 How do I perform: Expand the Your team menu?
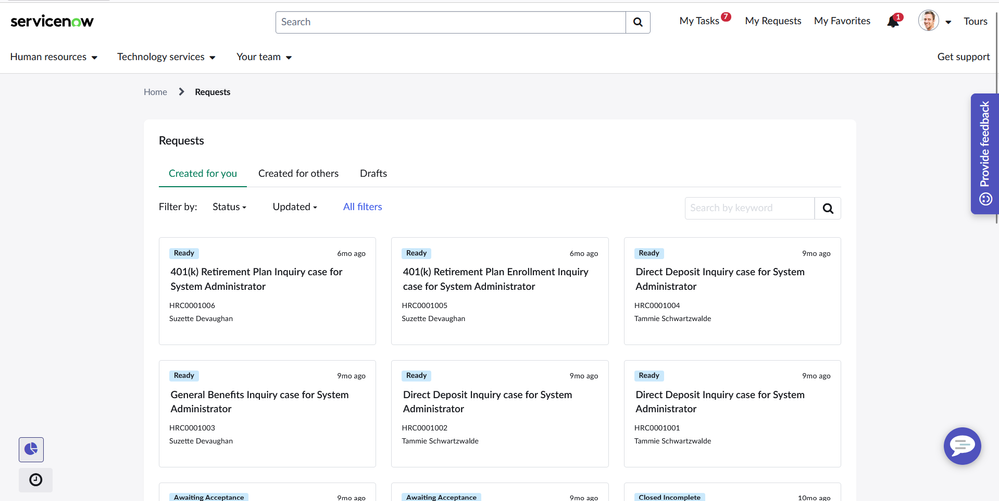coord(264,57)
